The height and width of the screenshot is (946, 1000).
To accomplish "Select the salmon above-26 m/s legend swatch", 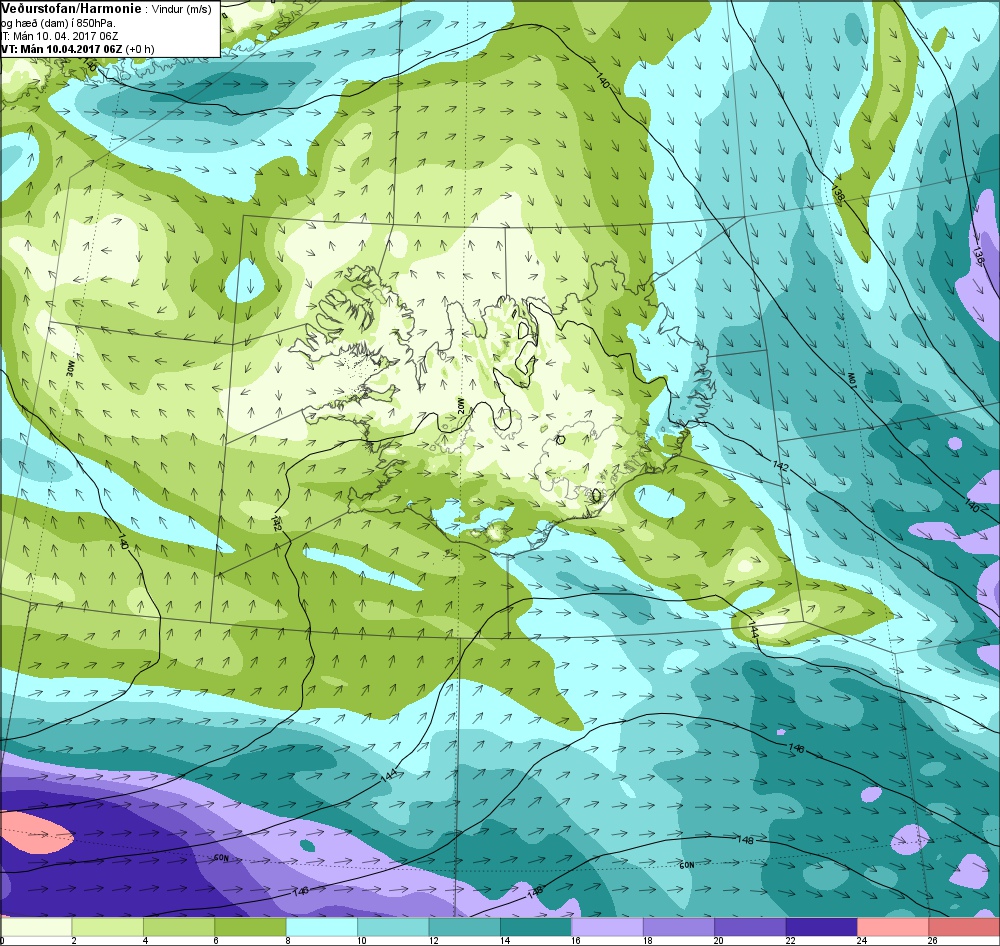I will coord(964,926).
